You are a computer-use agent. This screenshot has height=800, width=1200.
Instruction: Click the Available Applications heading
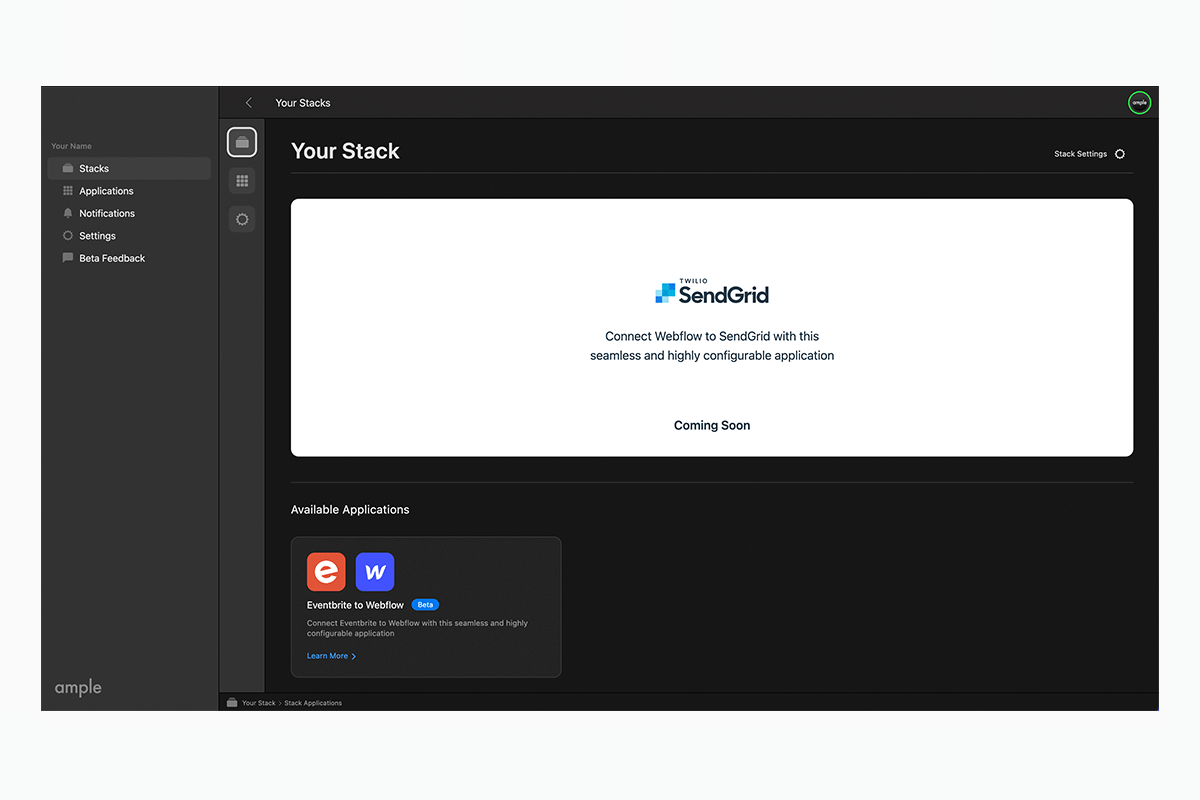(350, 509)
